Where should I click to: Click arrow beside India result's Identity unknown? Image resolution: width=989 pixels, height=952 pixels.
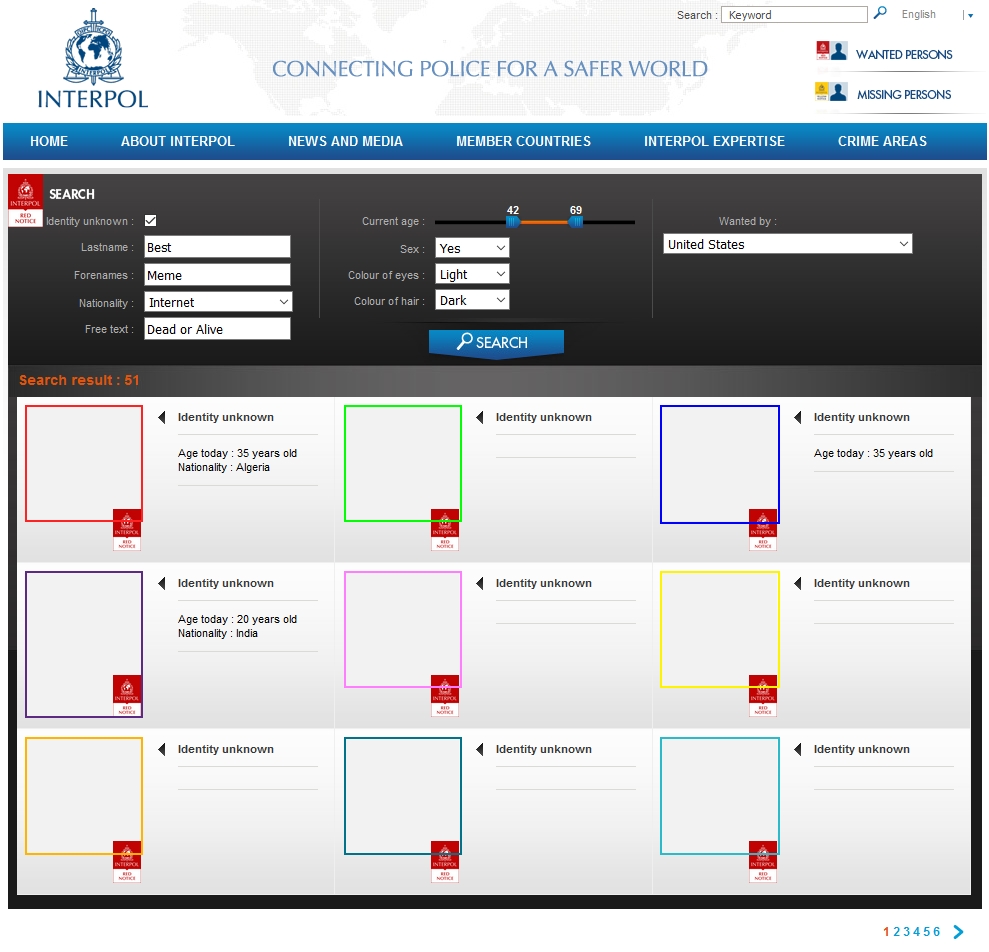[162, 583]
